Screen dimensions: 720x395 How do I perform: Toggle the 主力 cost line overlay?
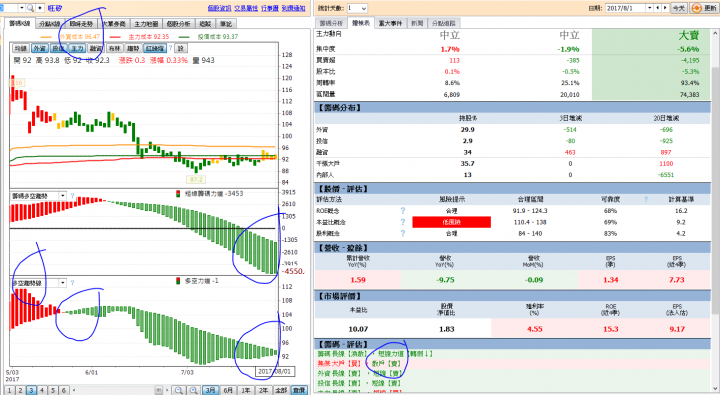[77, 48]
